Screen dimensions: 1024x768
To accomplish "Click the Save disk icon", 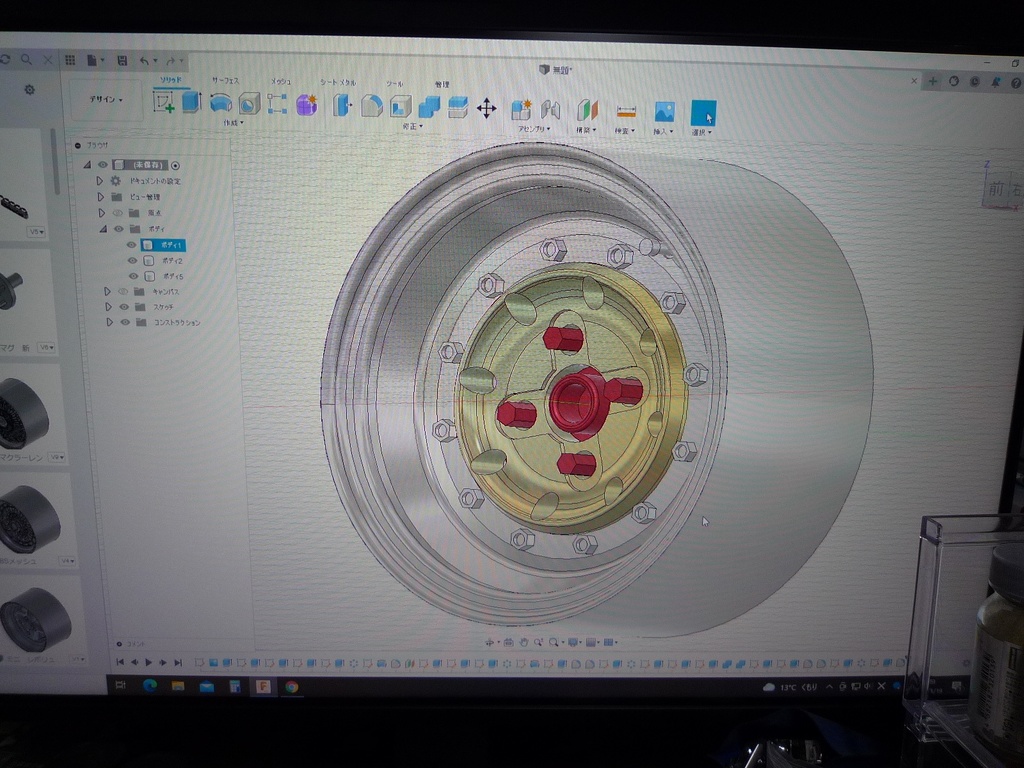I will pos(121,61).
